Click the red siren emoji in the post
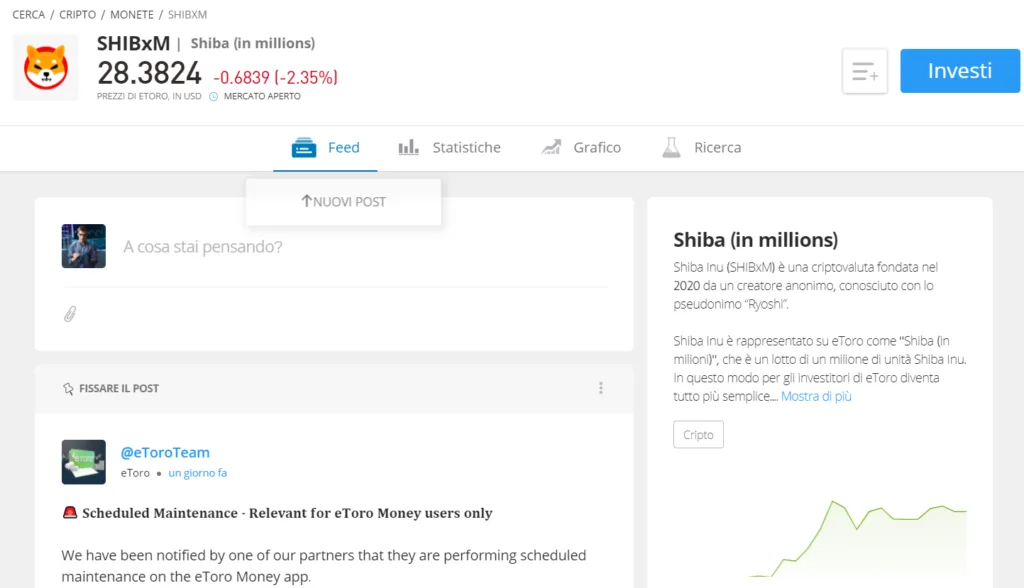 point(70,512)
